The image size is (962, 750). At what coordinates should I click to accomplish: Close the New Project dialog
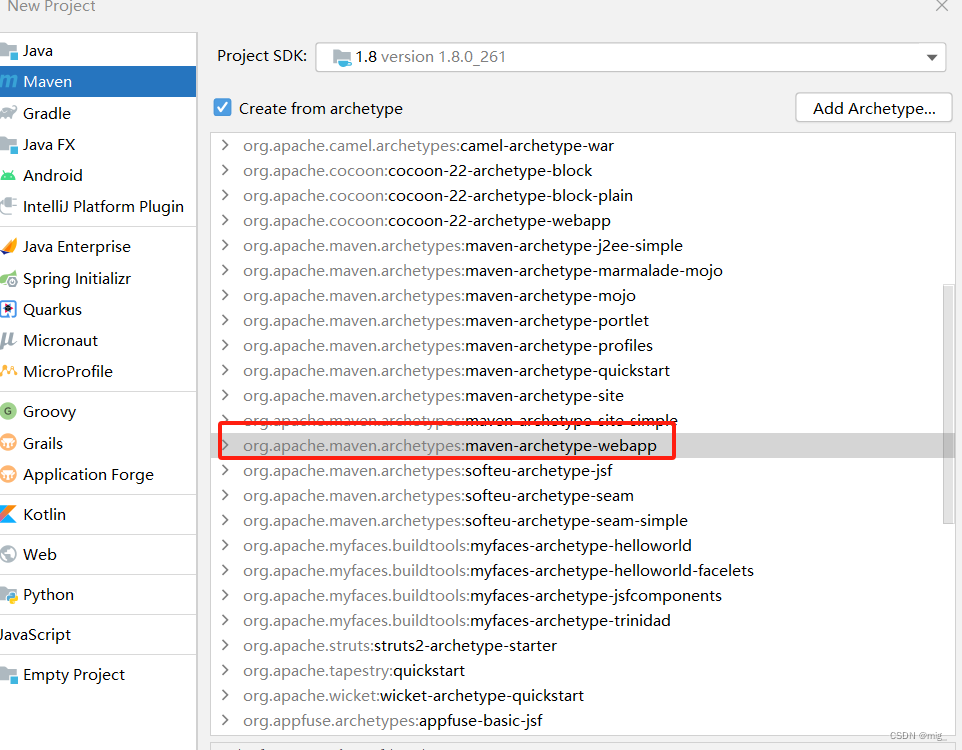click(x=942, y=6)
